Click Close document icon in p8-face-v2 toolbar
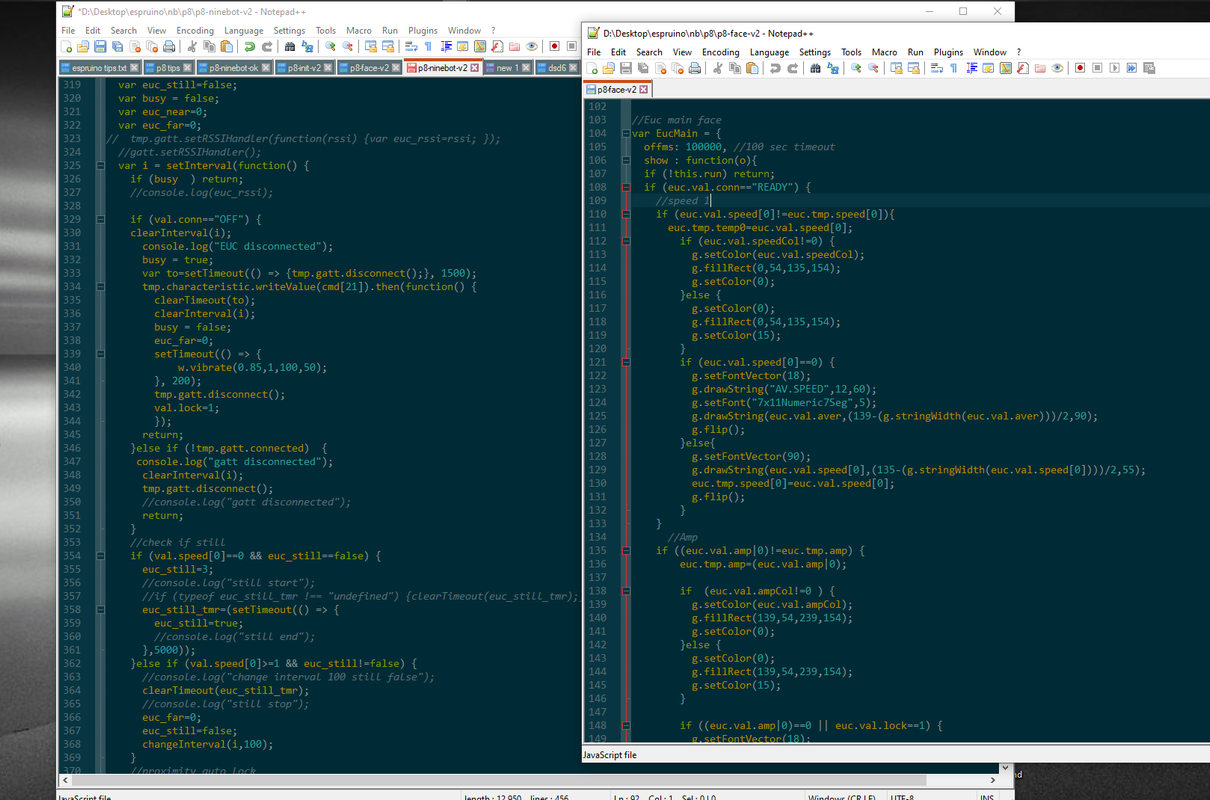Screen dimensions: 1210x800 pos(661,68)
